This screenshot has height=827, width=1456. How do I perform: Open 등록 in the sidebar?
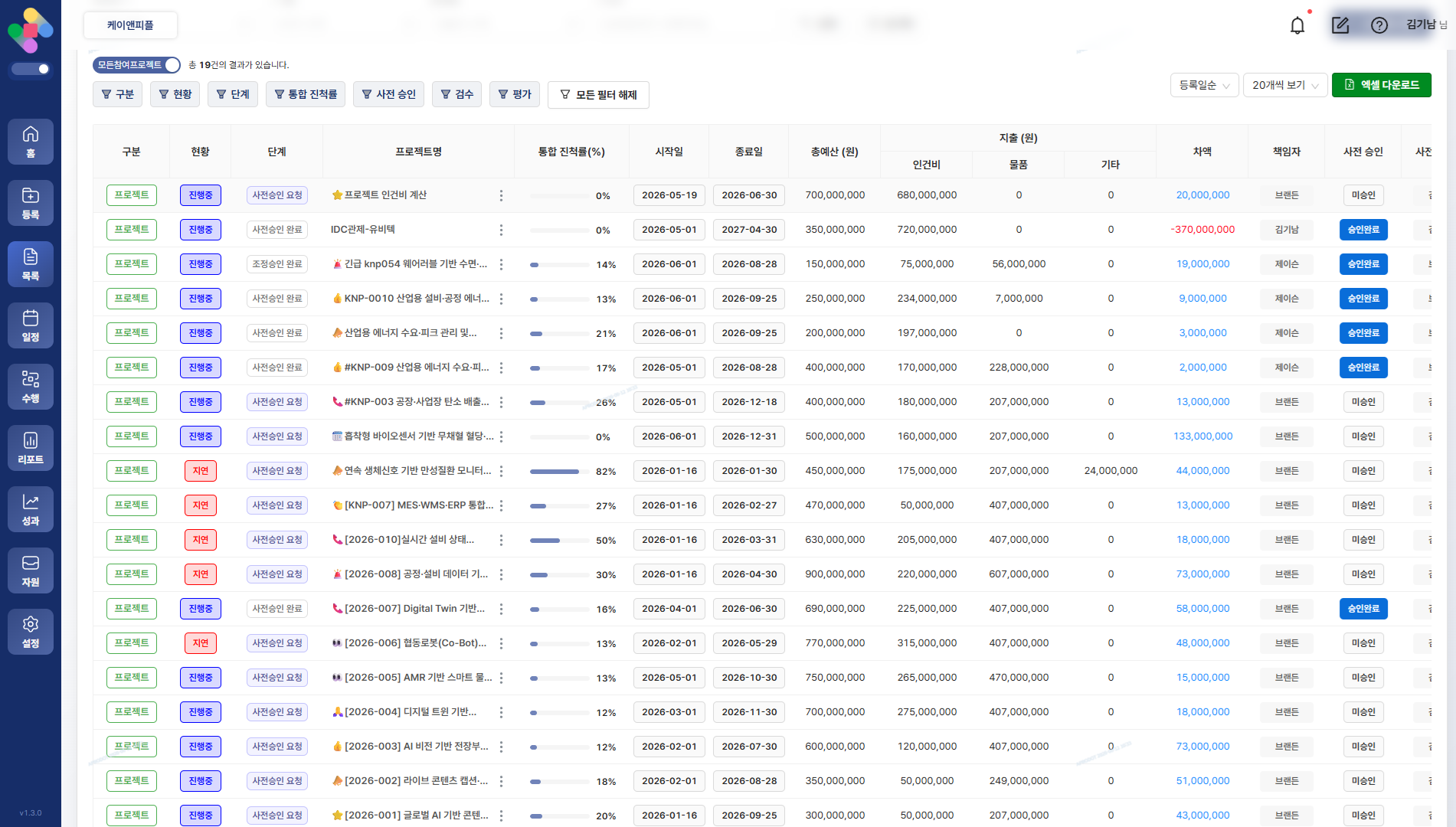tap(31, 203)
